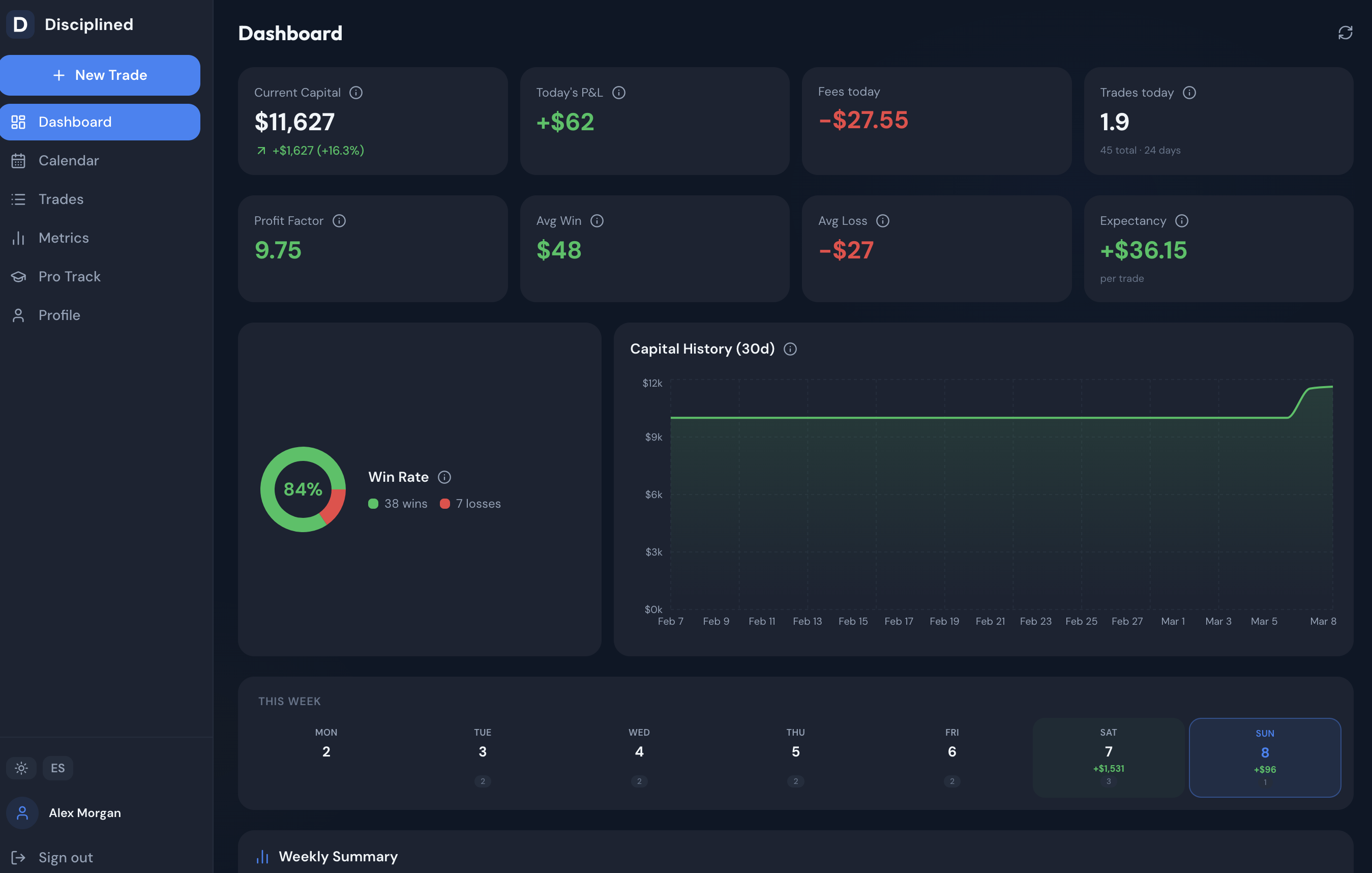Click the 84% win rate donut chart
The height and width of the screenshot is (873, 1372).
(x=303, y=489)
